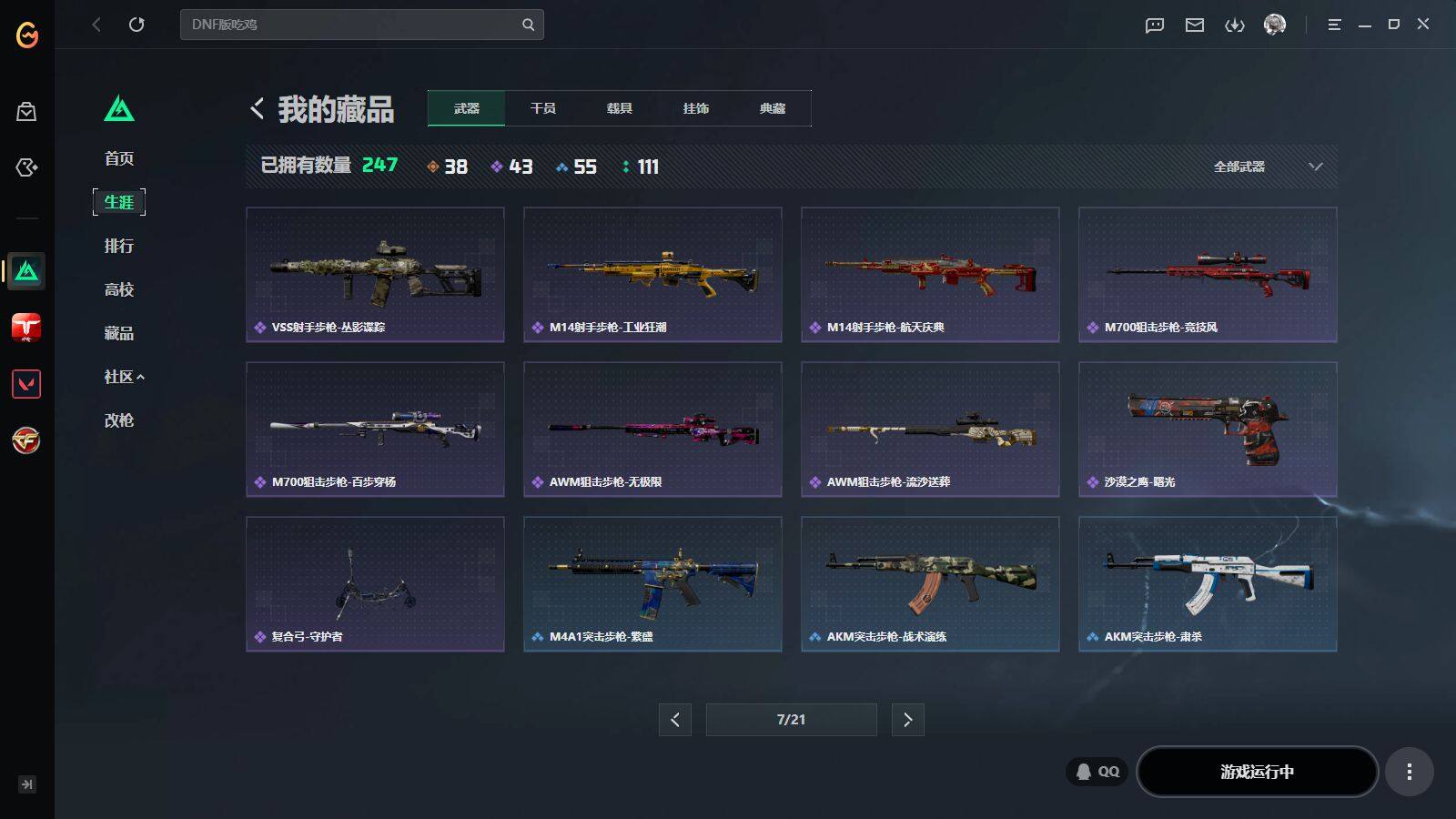Open the mail envelope icon in top bar
The width and height of the screenshot is (1456, 819).
point(1195,25)
